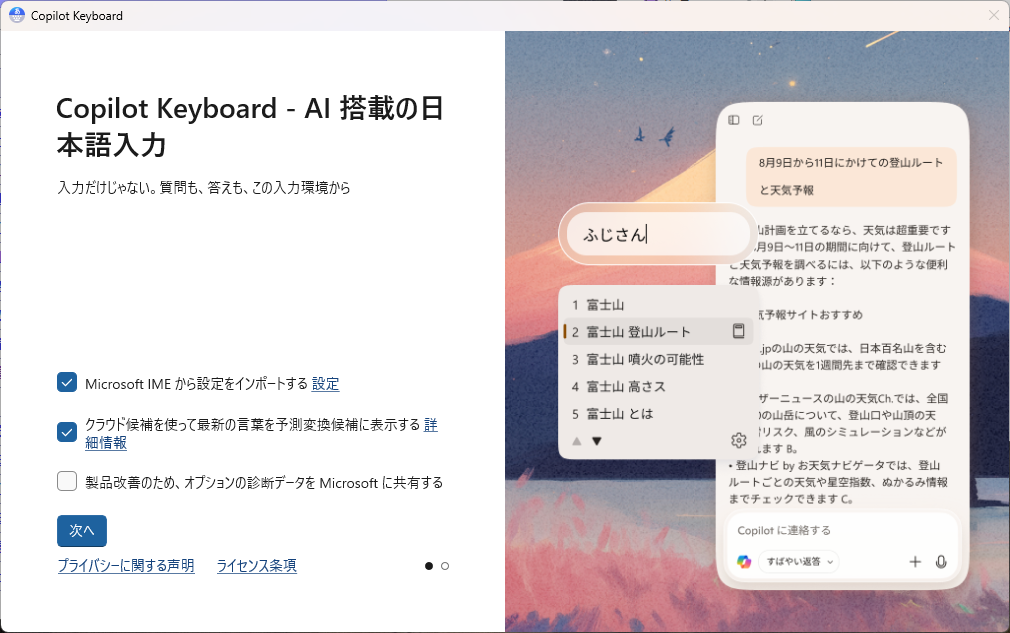Image resolution: width=1010 pixels, height=633 pixels.
Task: Disable the クラウド候補 prediction checkbox
Action: click(x=67, y=432)
